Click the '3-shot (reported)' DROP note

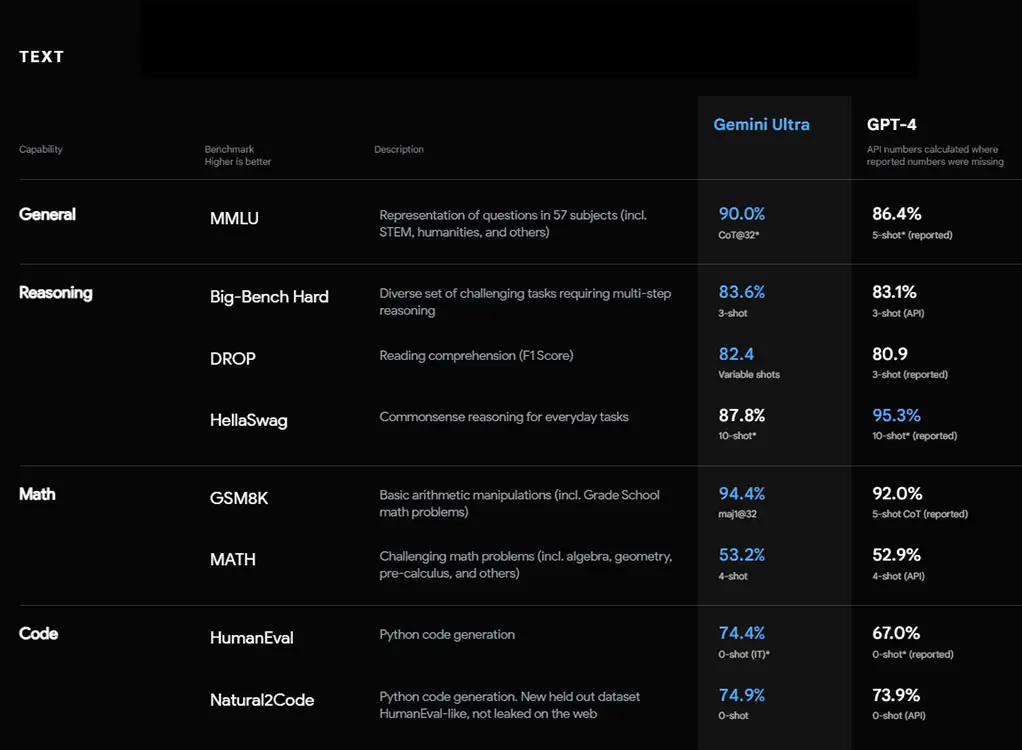[910, 375]
